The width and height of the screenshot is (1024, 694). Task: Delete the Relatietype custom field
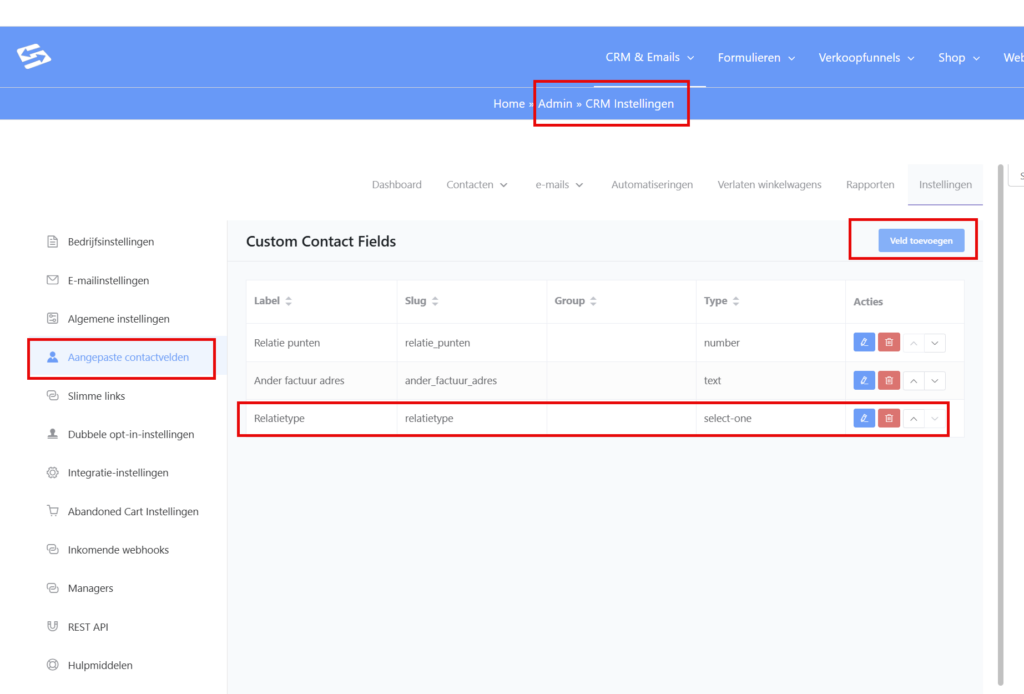[x=889, y=419]
